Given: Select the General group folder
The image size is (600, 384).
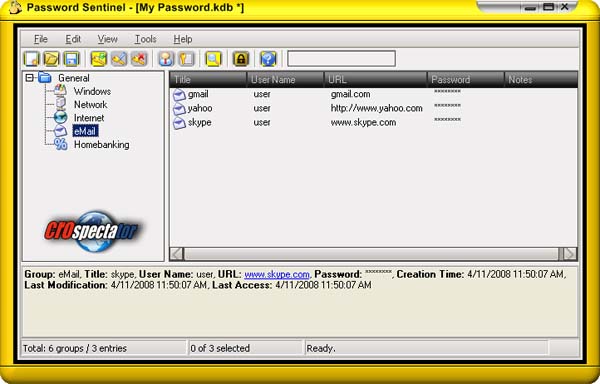Looking at the screenshot, I should 74,78.
